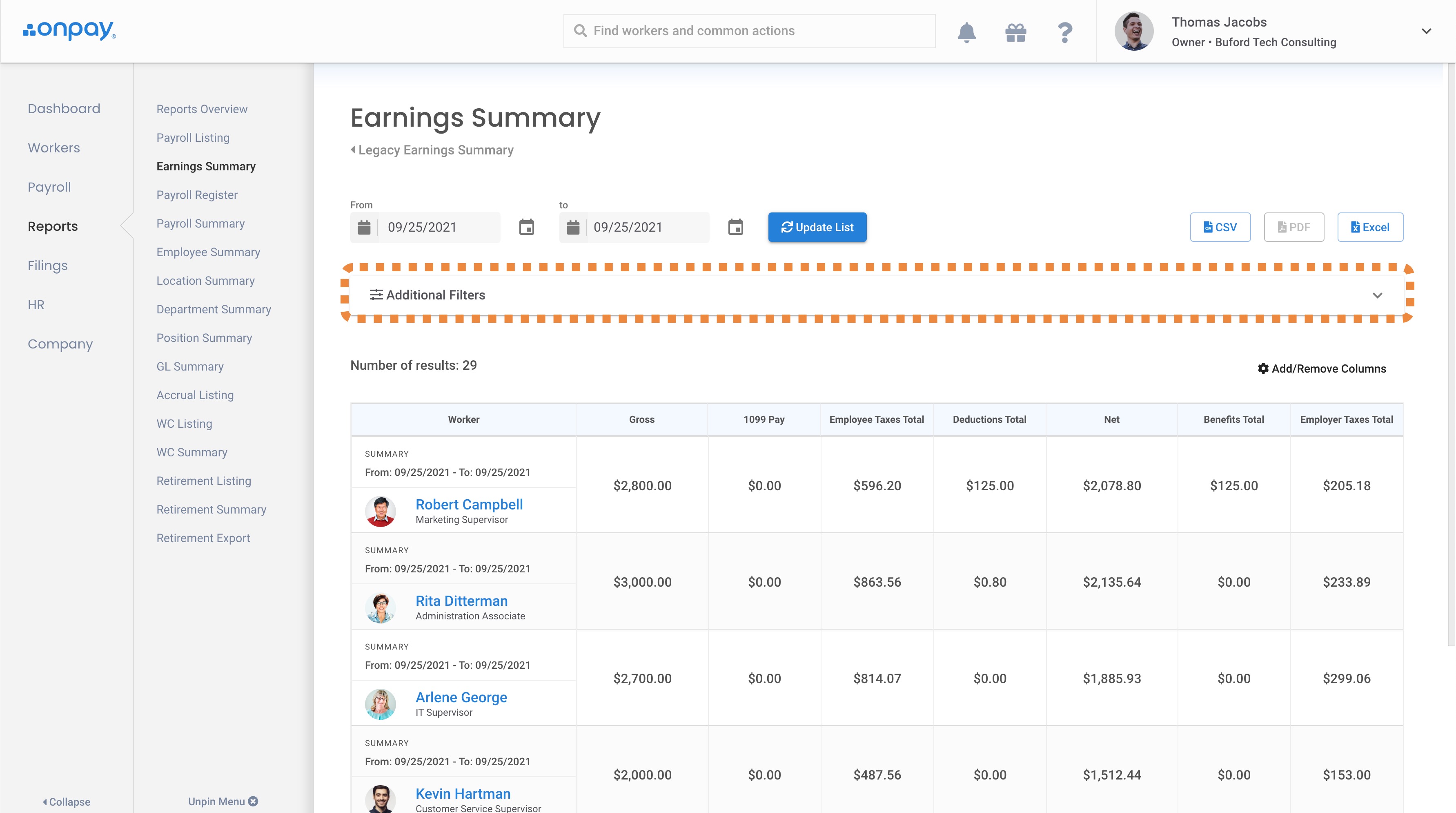Image resolution: width=1456 pixels, height=813 pixels.
Task: Click the notifications bell icon
Action: click(x=966, y=31)
